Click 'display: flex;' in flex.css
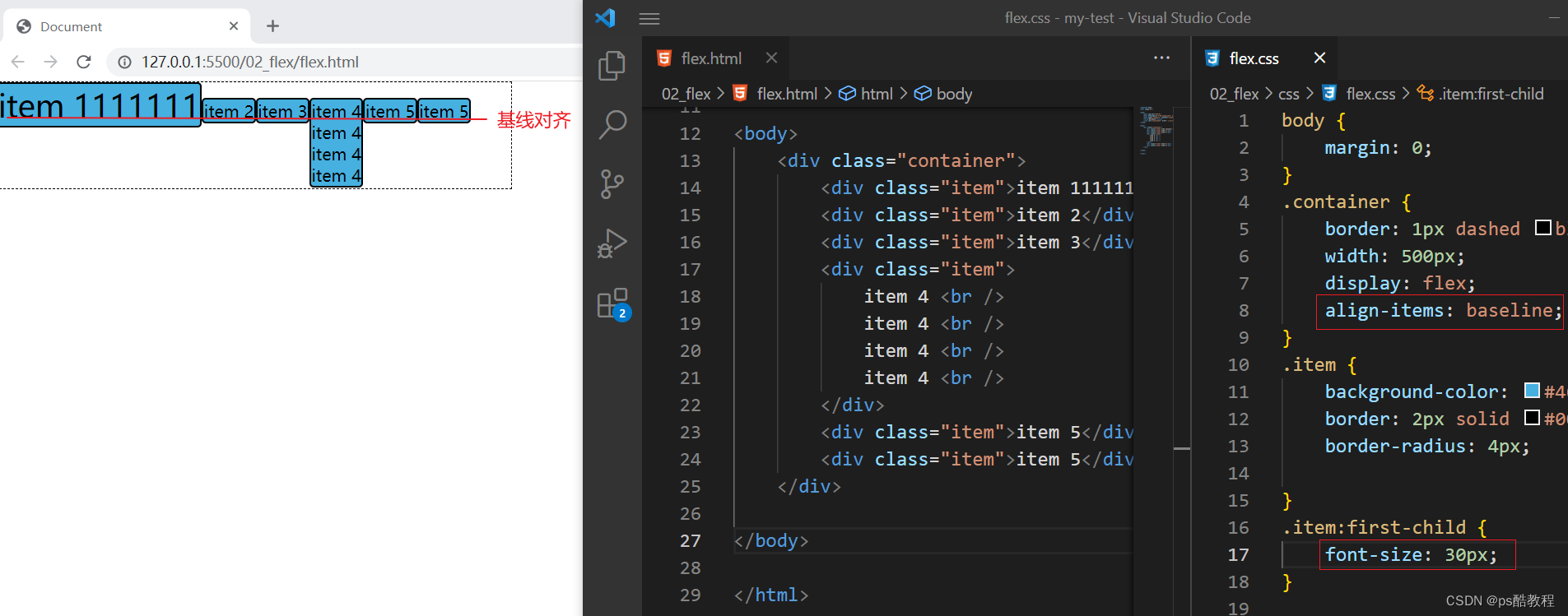 (1399, 283)
